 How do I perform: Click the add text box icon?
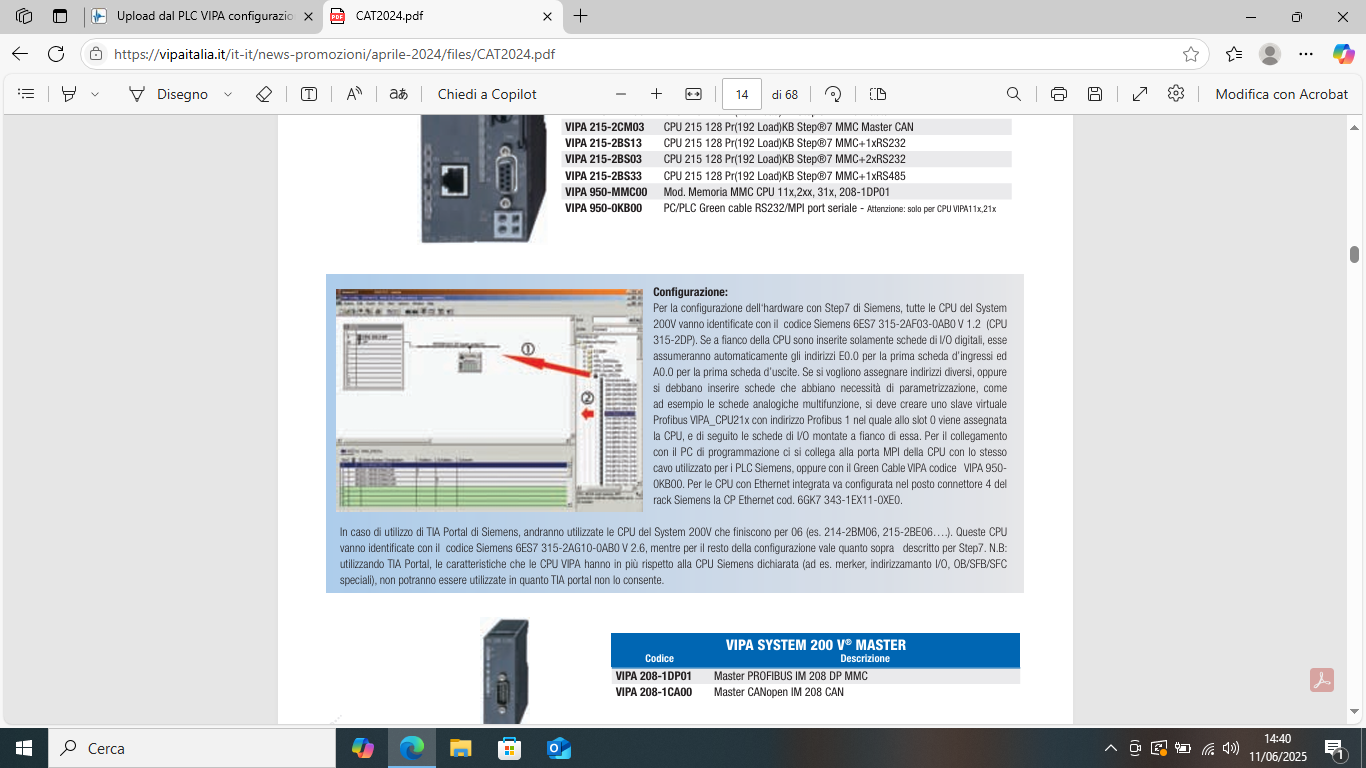pos(309,94)
